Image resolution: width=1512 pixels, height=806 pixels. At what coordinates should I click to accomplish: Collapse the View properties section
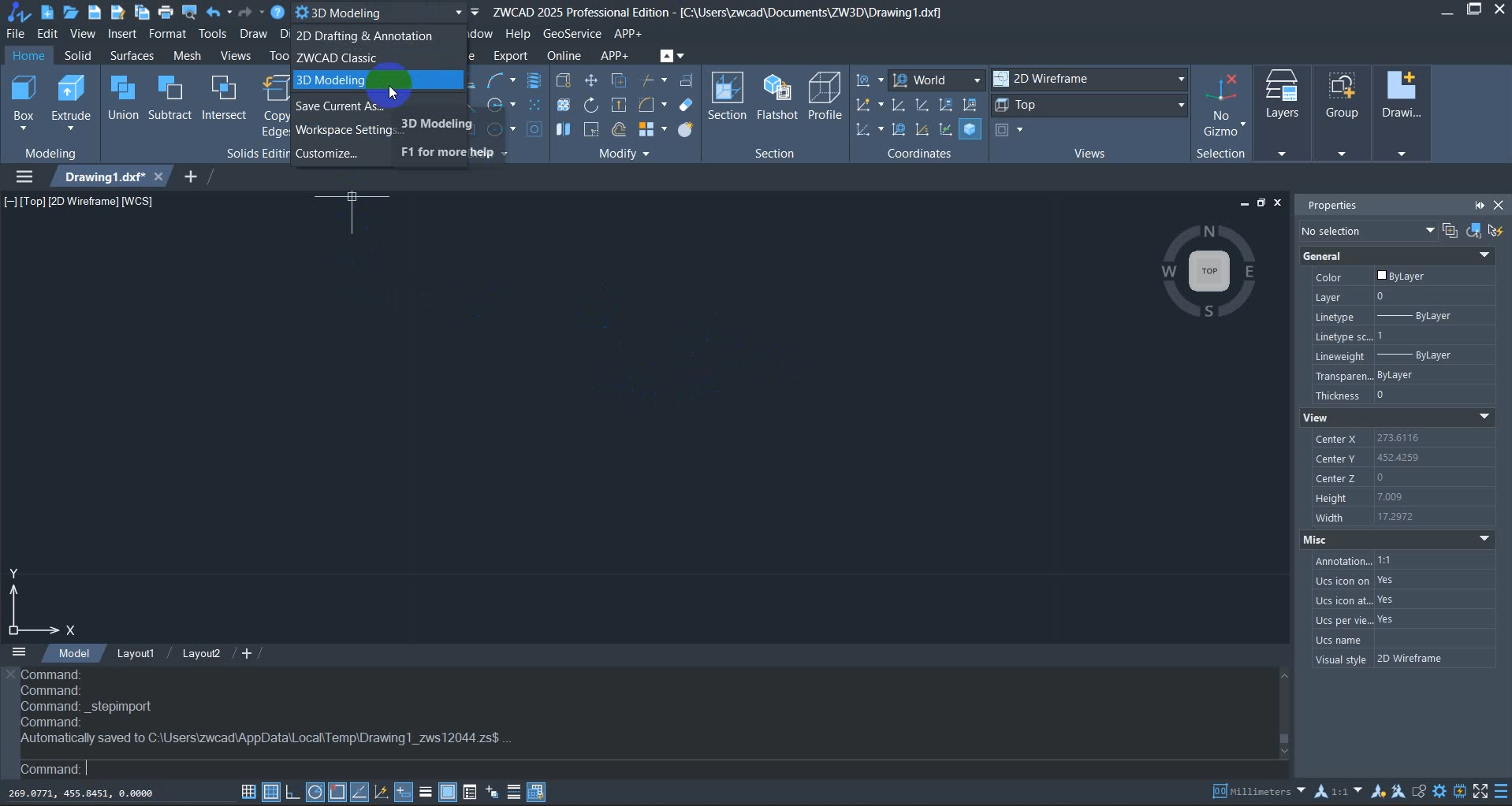(1484, 417)
